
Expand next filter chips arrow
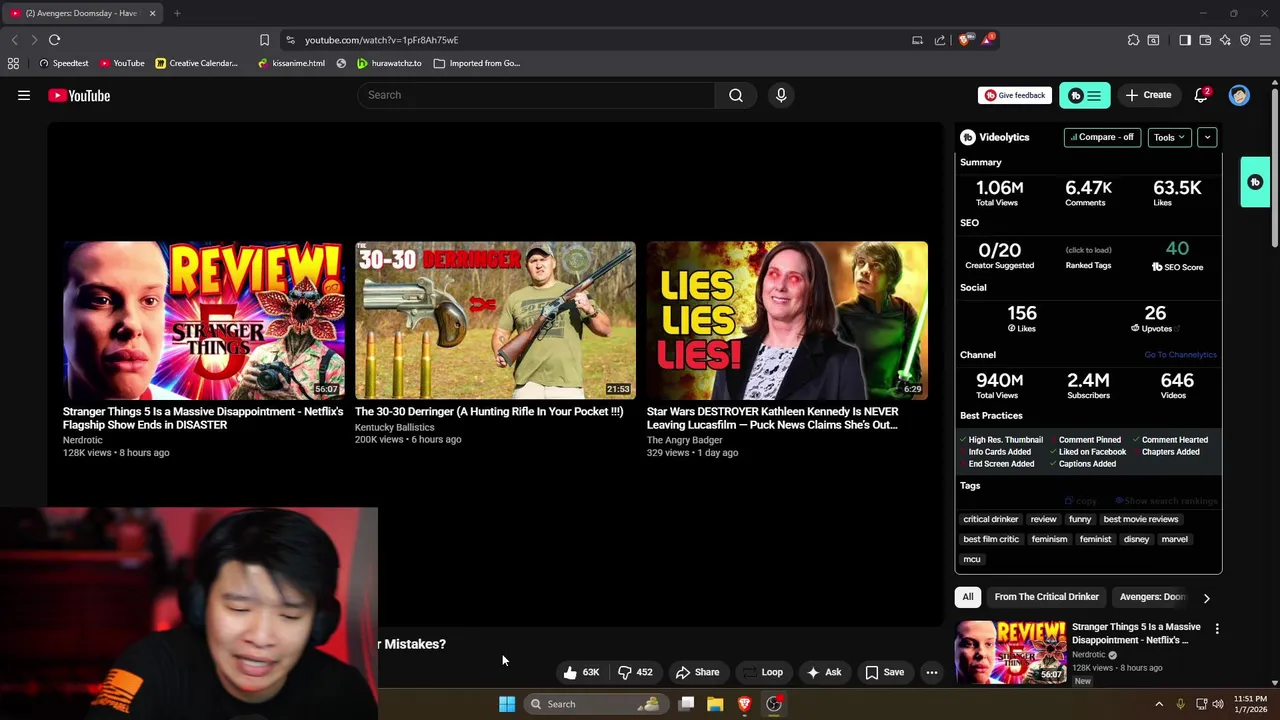[1206, 598]
